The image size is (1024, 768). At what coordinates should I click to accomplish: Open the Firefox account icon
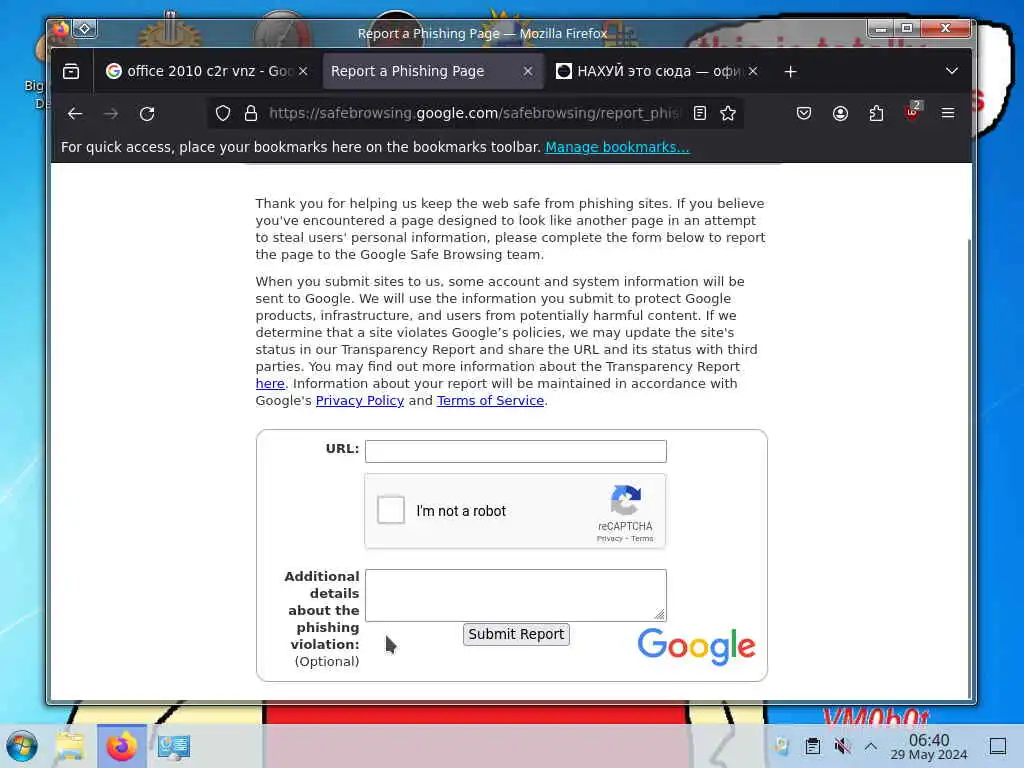coord(840,114)
